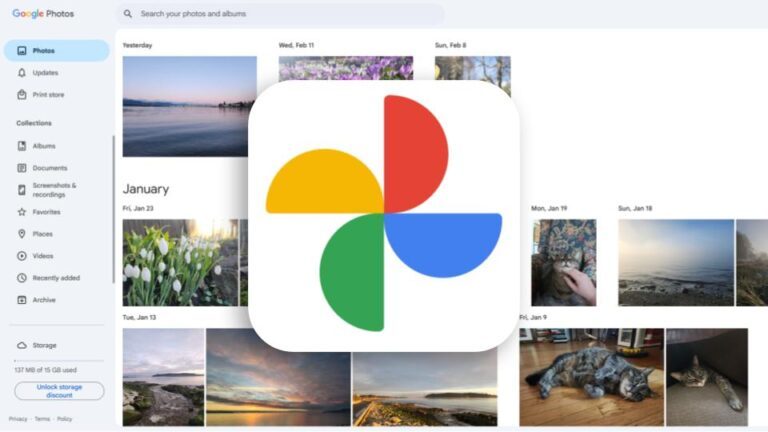The height and width of the screenshot is (432, 768).
Task: Show Recently added label
Action: 56,278
